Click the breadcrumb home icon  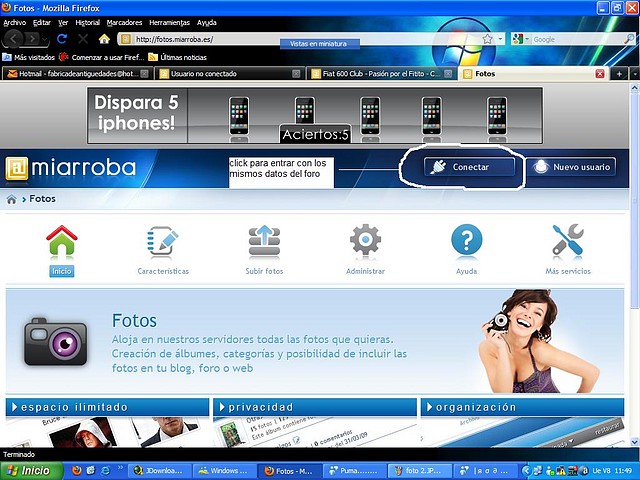coord(11,199)
